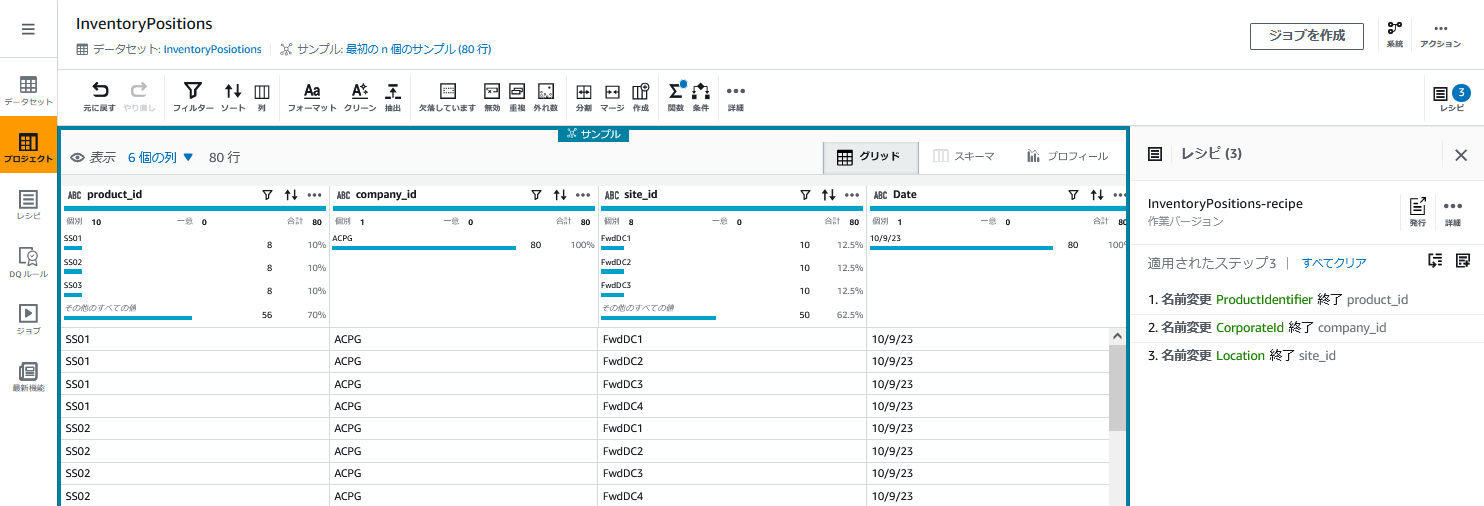The height and width of the screenshot is (506, 1484).
Task: Open the Actions (アクション) menu
Action: point(1441,35)
